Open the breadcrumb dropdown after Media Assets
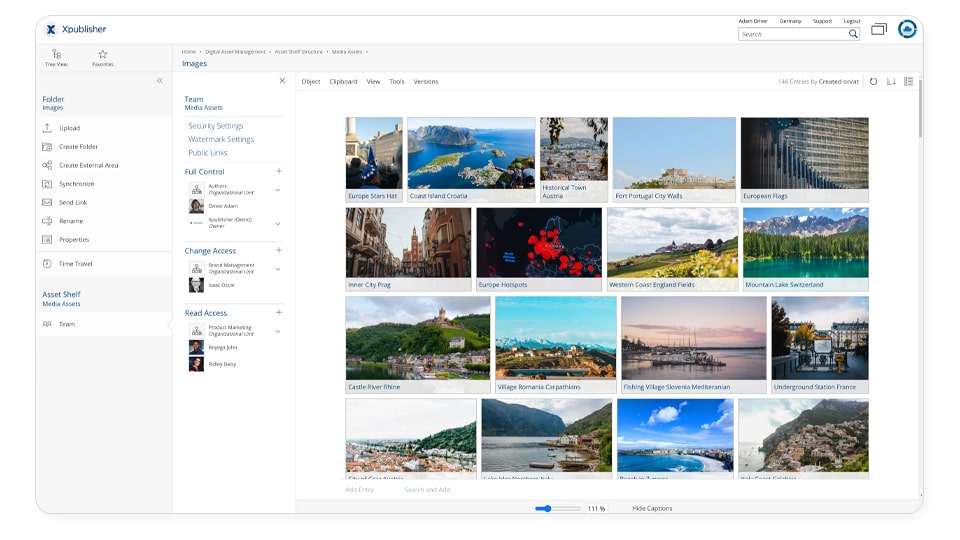Image resolution: width=960 pixels, height=540 pixels. (x=367, y=52)
